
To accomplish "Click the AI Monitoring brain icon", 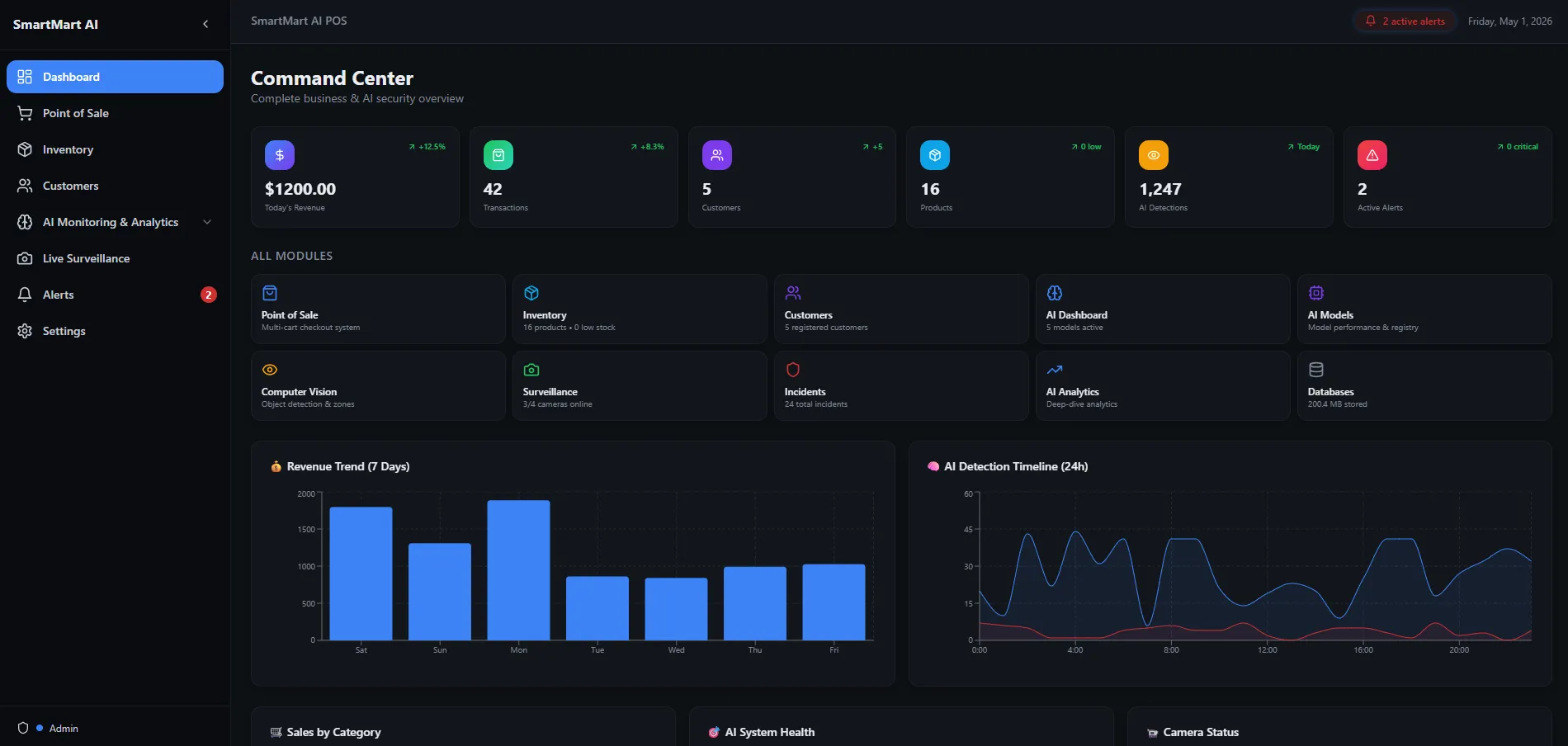I will tap(25, 222).
